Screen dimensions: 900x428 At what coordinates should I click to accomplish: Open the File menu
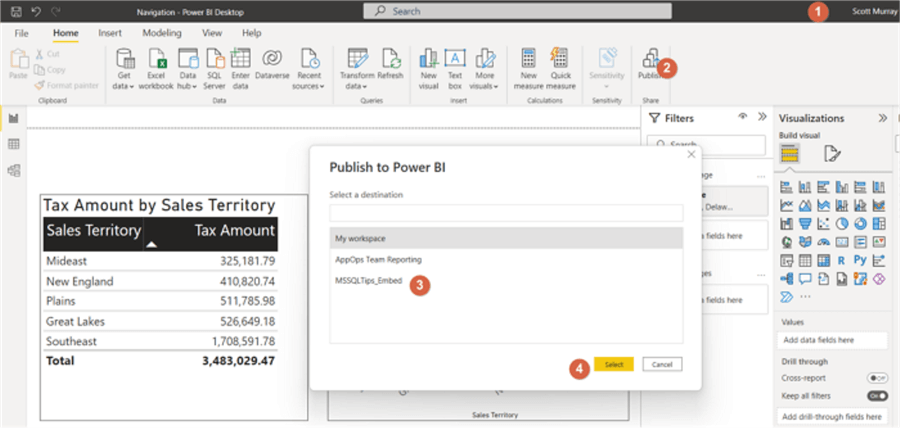[21, 33]
